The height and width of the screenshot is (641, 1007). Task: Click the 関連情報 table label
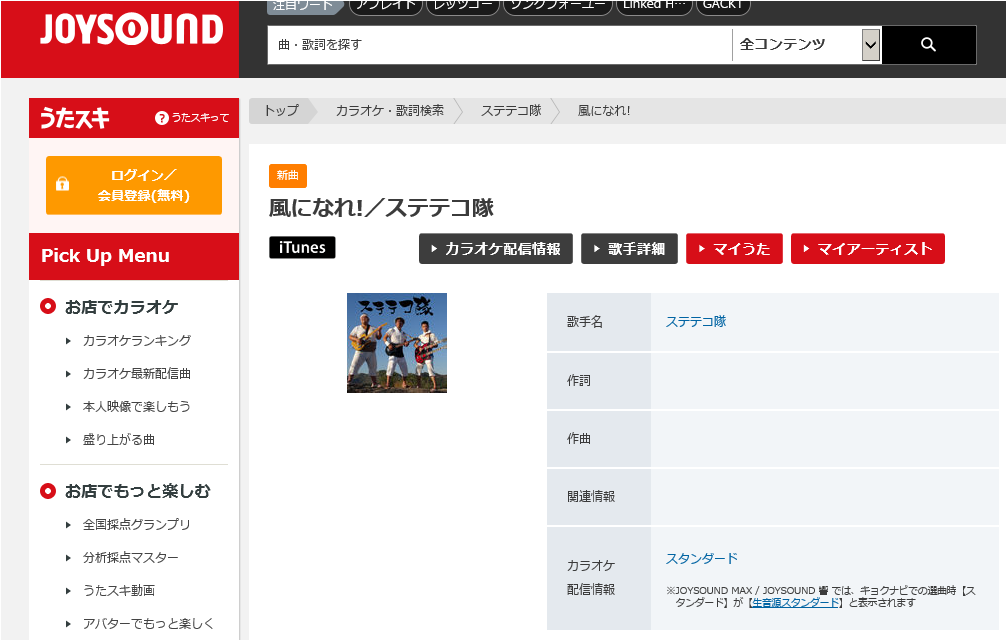(591, 496)
